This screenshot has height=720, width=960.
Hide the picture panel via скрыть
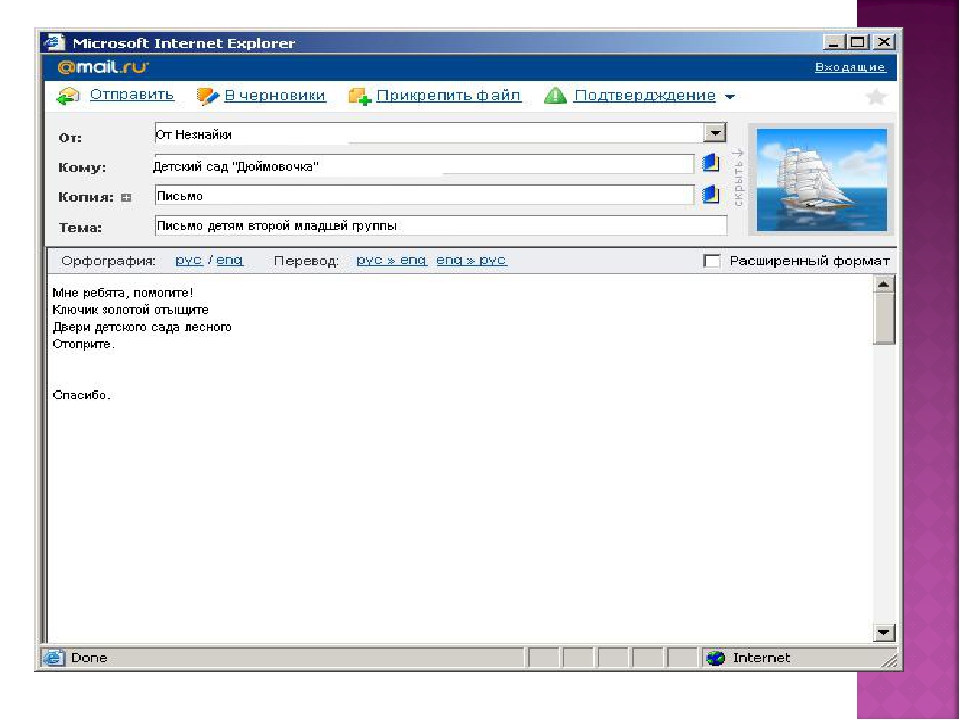tap(738, 177)
